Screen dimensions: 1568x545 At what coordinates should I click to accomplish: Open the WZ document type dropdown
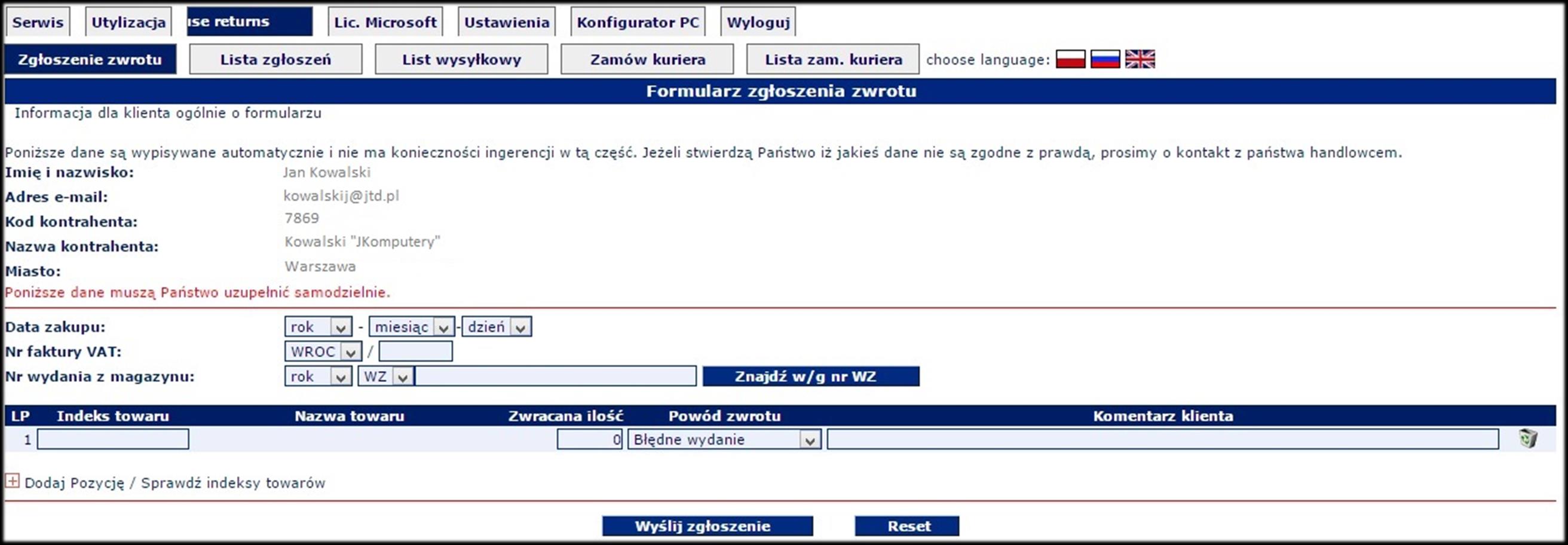point(386,376)
